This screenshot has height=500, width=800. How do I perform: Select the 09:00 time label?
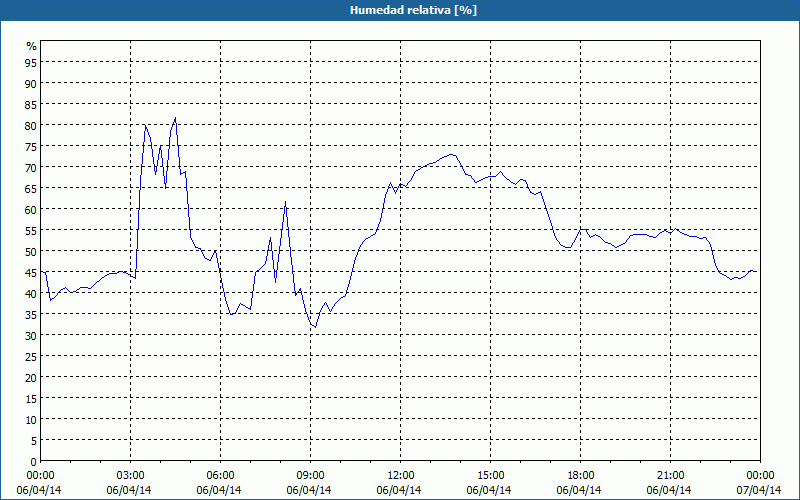pyautogui.click(x=310, y=476)
